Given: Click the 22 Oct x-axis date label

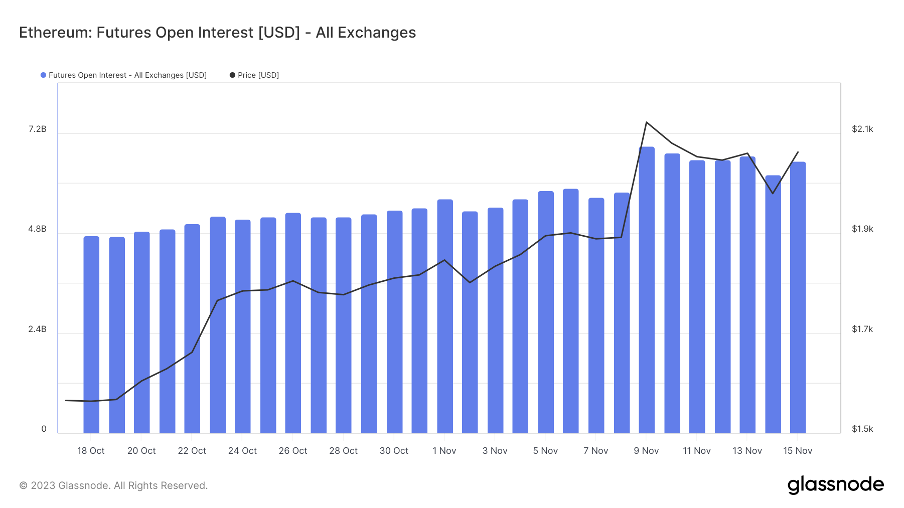Looking at the screenshot, I should 192,451.
